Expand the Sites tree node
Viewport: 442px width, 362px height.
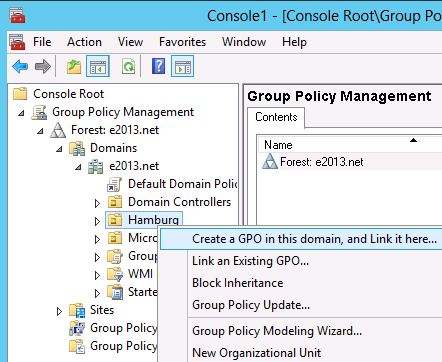[59, 311]
